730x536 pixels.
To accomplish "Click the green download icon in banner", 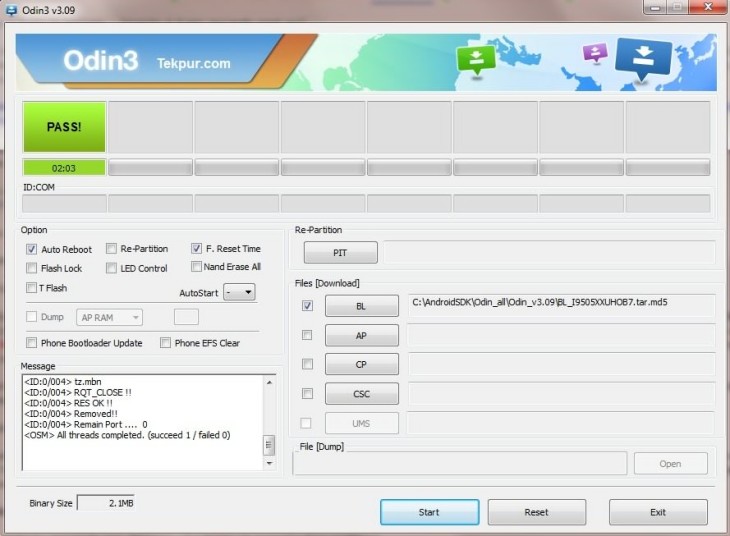I will pos(475,57).
